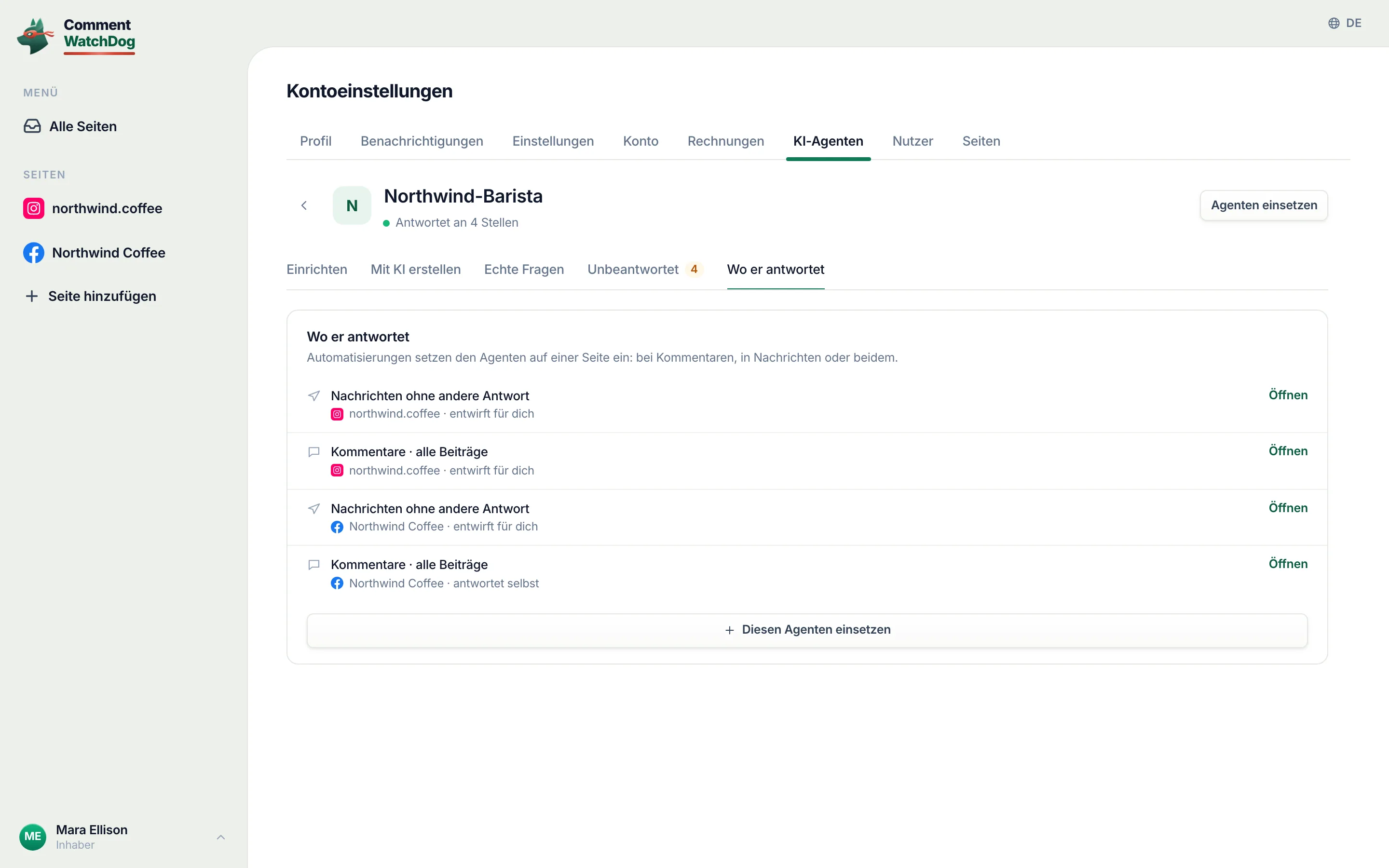Open the Einrichten sub-tab
This screenshot has height=868, width=1389.
[x=317, y=269]
